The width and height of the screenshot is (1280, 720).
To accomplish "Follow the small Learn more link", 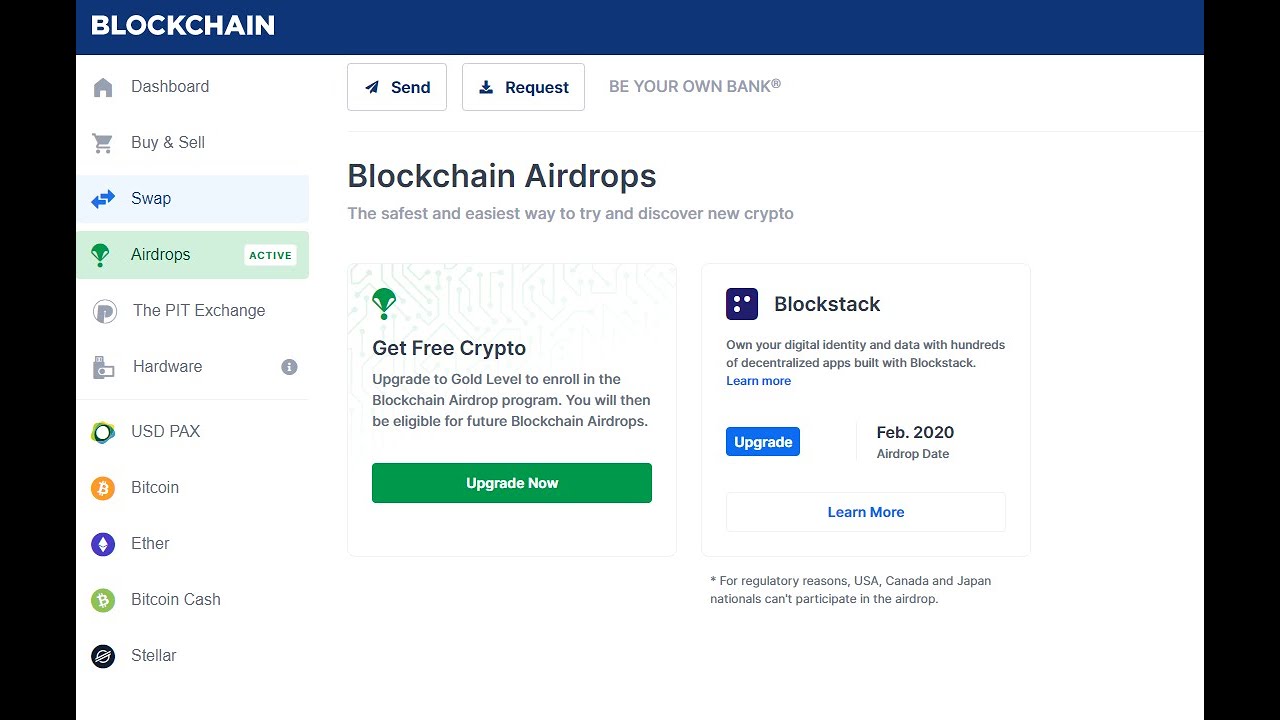I will (x=758, y=381).
